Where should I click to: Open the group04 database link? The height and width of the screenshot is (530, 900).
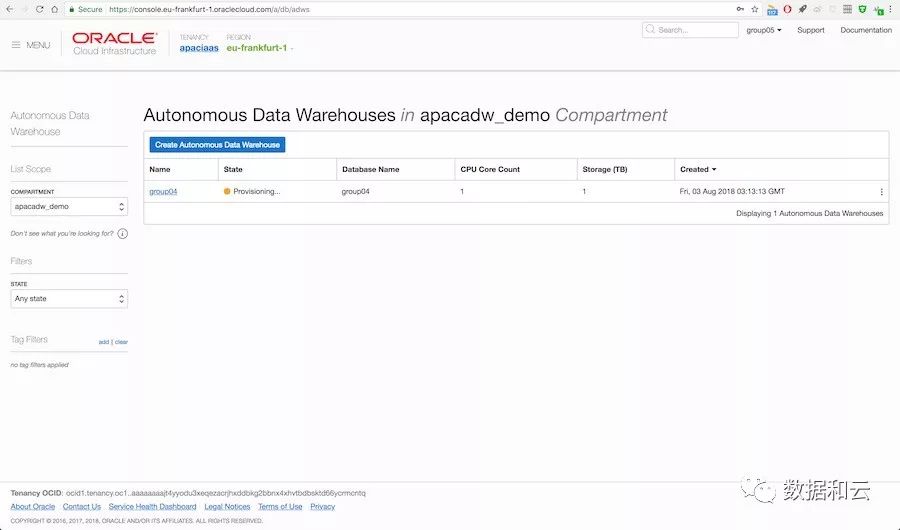click(163, 191)
